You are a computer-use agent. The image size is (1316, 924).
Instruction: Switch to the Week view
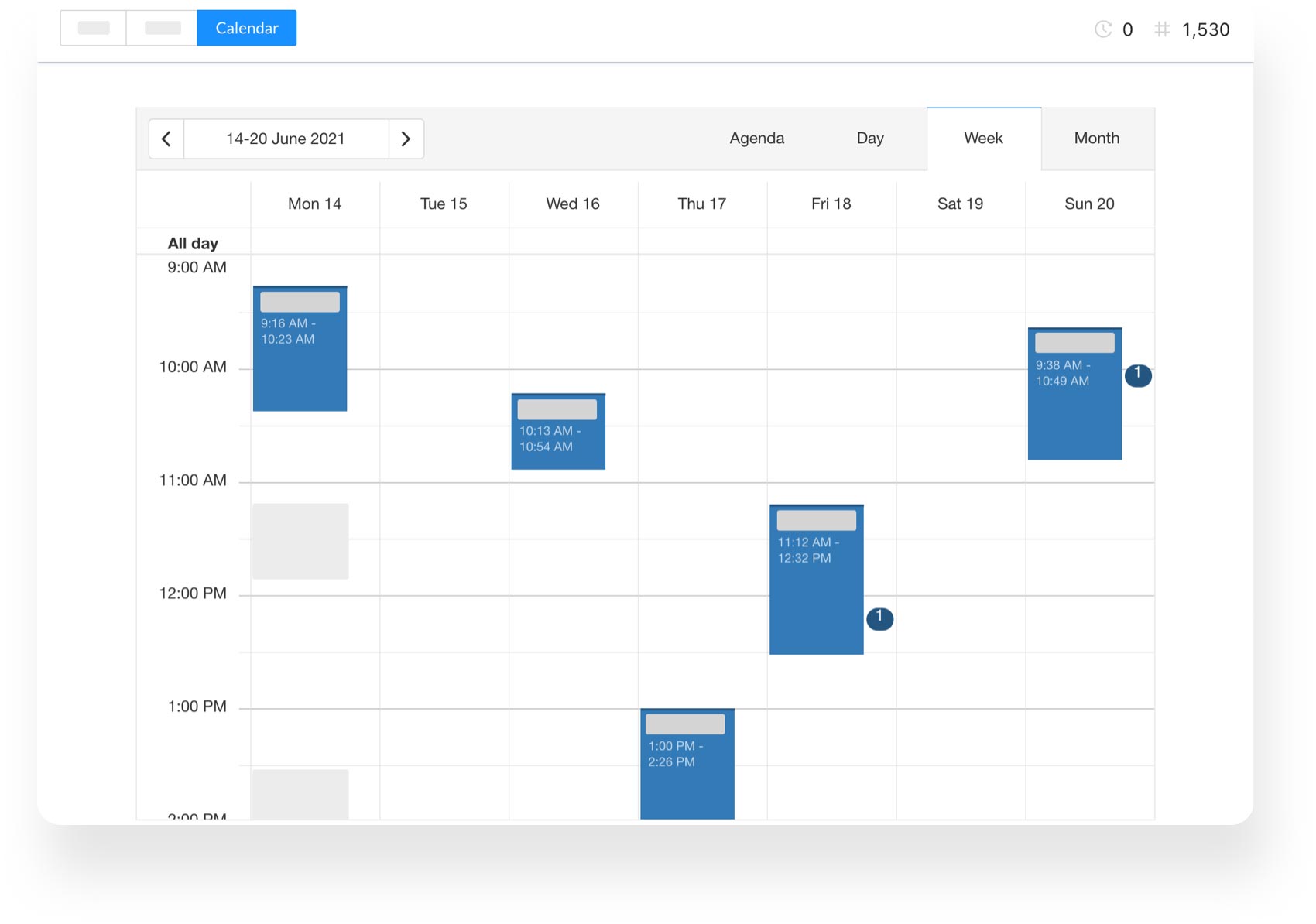[983, 139]
